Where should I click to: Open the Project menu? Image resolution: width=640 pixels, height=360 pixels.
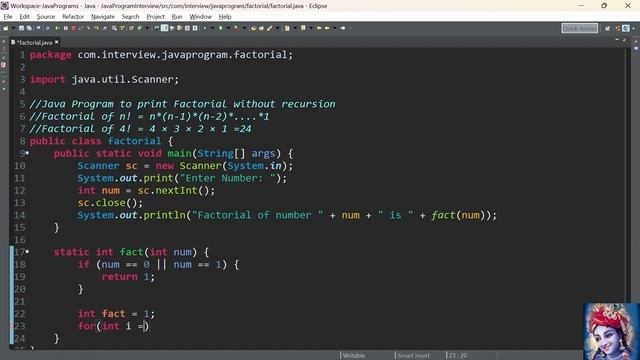pyautogui.click(x=156, y=17)
